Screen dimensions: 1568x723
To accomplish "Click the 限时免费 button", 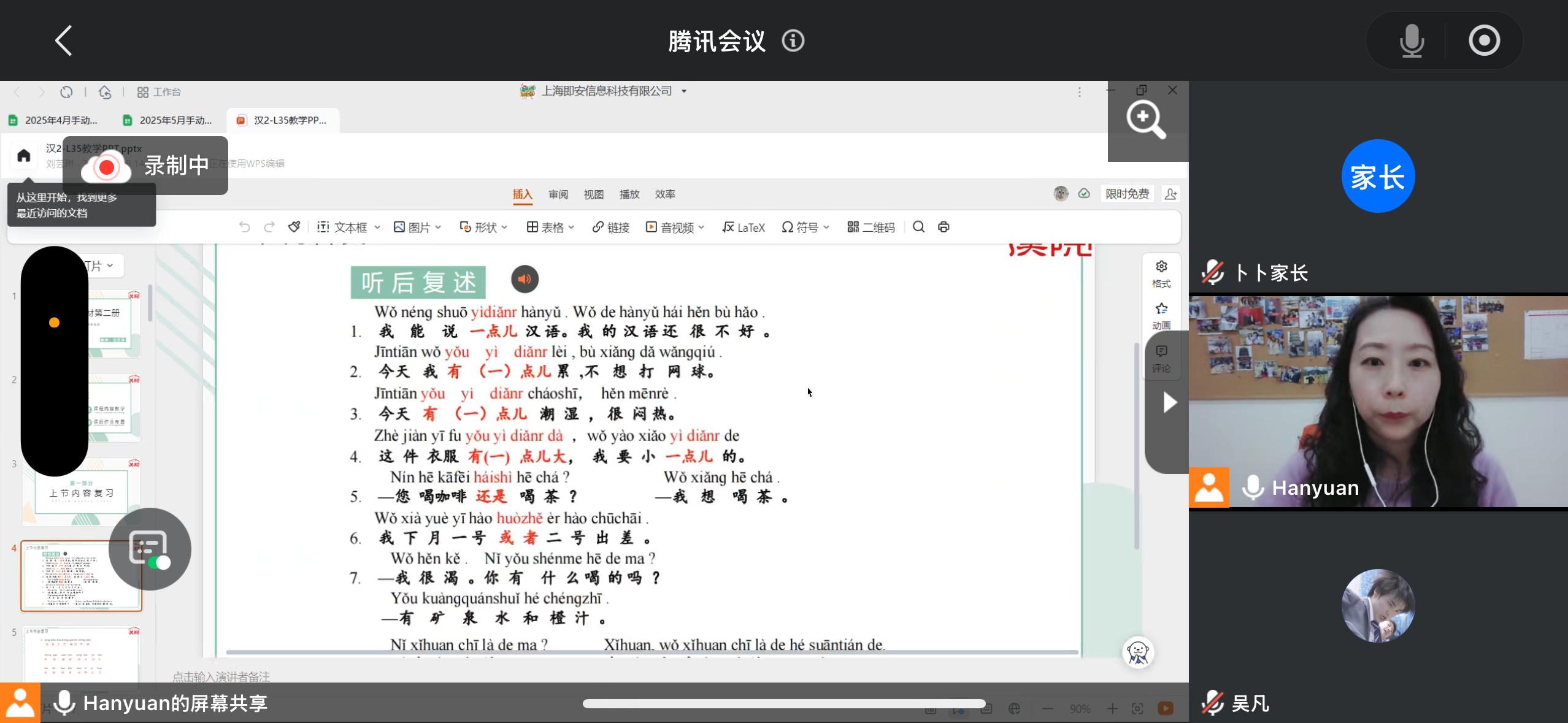I will pyautogui.click(x=1127, y=194).
